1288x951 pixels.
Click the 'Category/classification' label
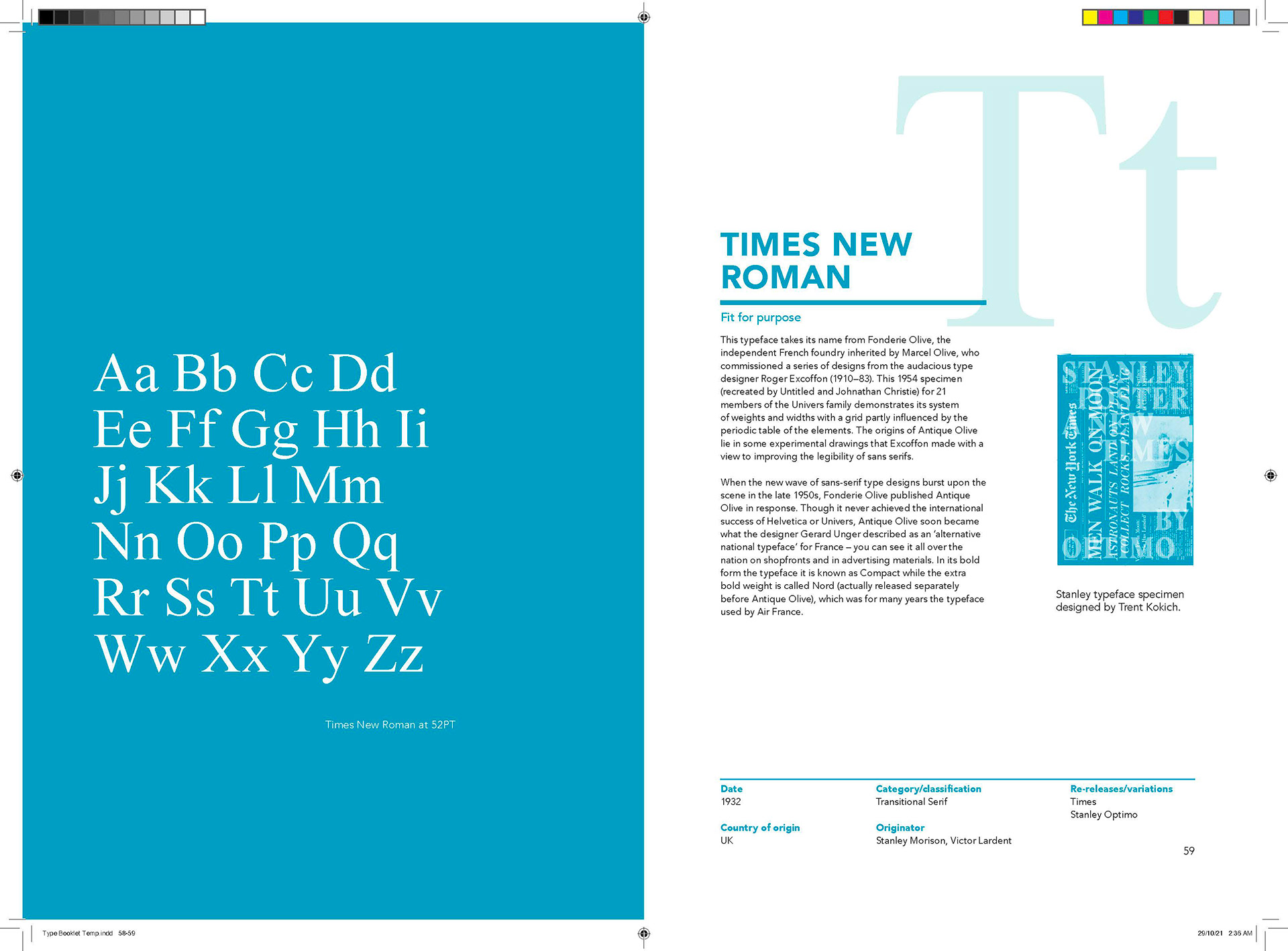[928, 789]
